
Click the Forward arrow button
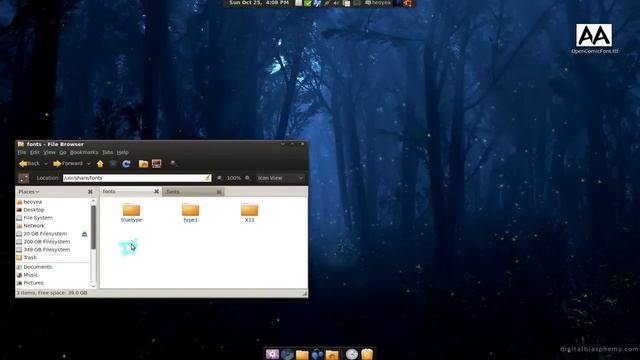68,164
